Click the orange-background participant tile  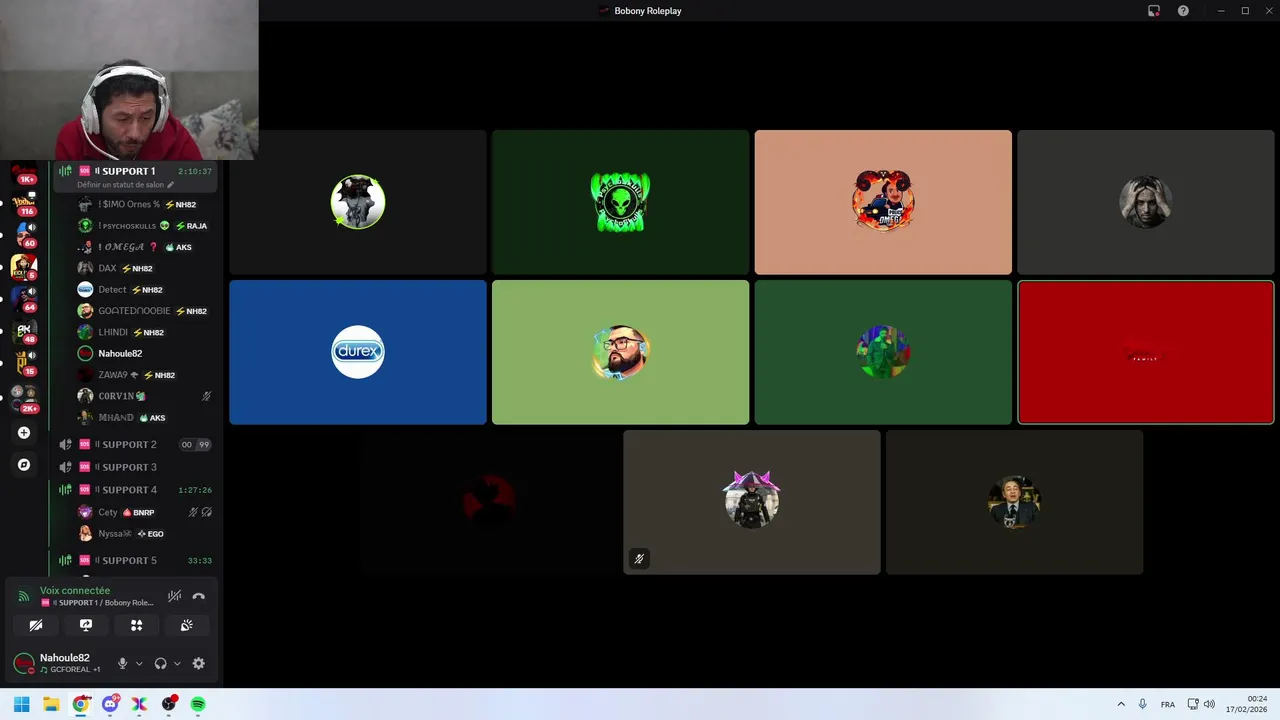click(883, 202)
